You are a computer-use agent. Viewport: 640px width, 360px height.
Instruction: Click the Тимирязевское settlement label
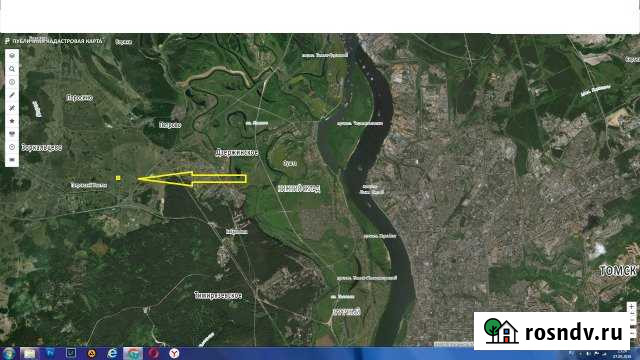[x=218, y=296]
